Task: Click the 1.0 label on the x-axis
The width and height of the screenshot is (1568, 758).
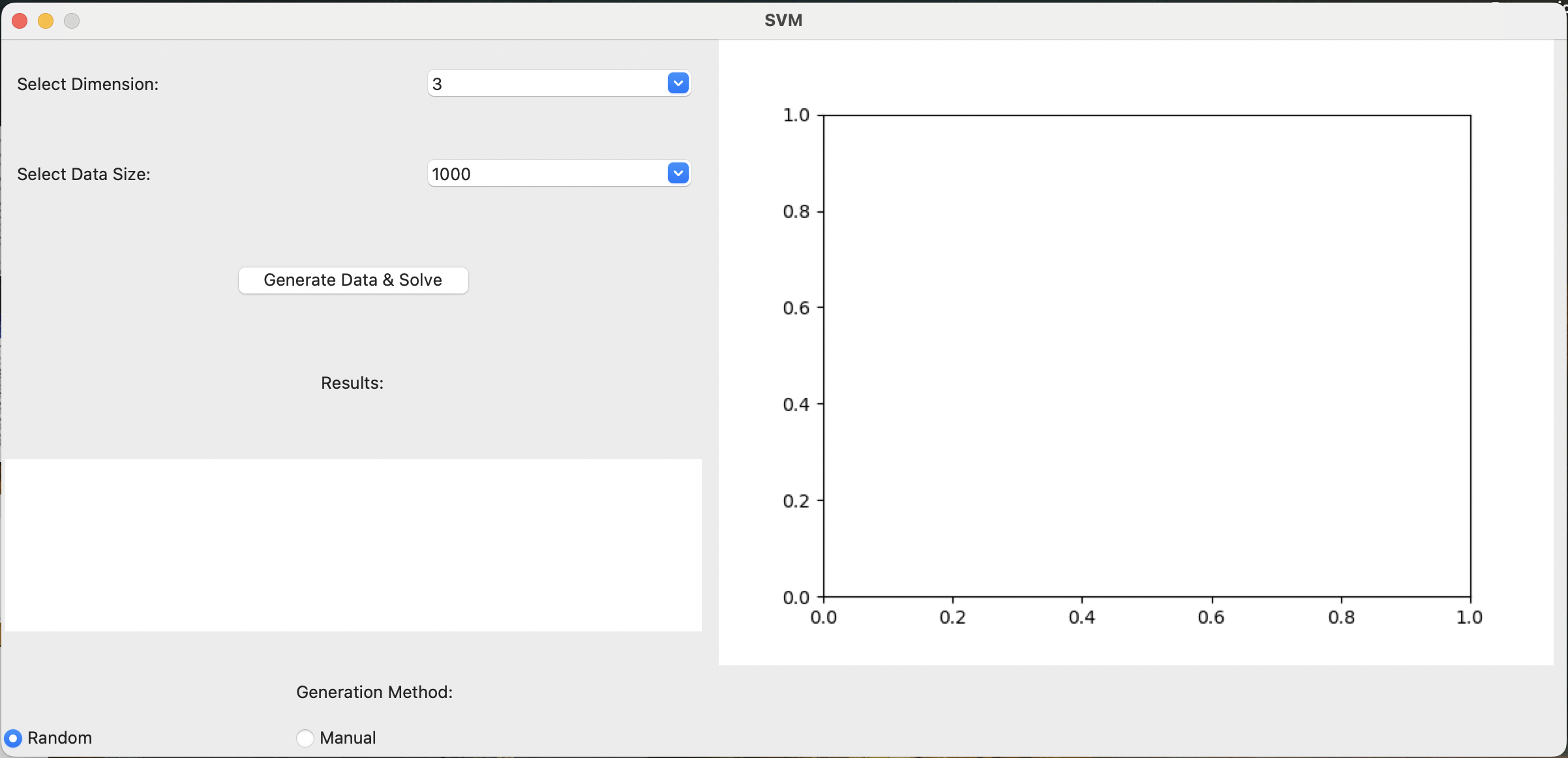Action: pos(1470,617)
